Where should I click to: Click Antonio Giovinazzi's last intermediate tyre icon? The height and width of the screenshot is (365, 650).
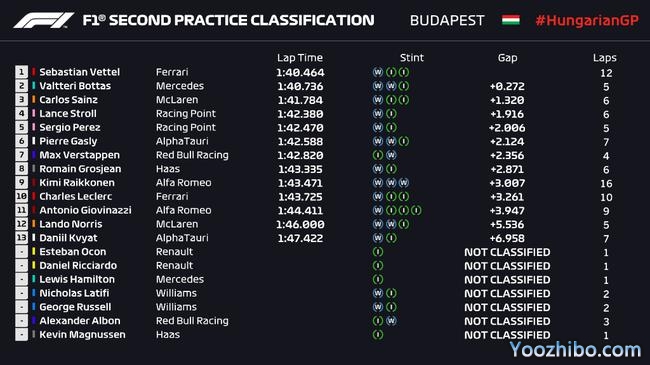point(417,210)
